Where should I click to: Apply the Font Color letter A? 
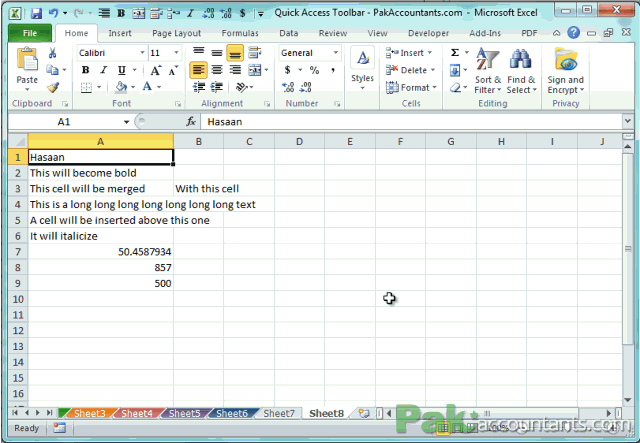(x=147, y=87)
